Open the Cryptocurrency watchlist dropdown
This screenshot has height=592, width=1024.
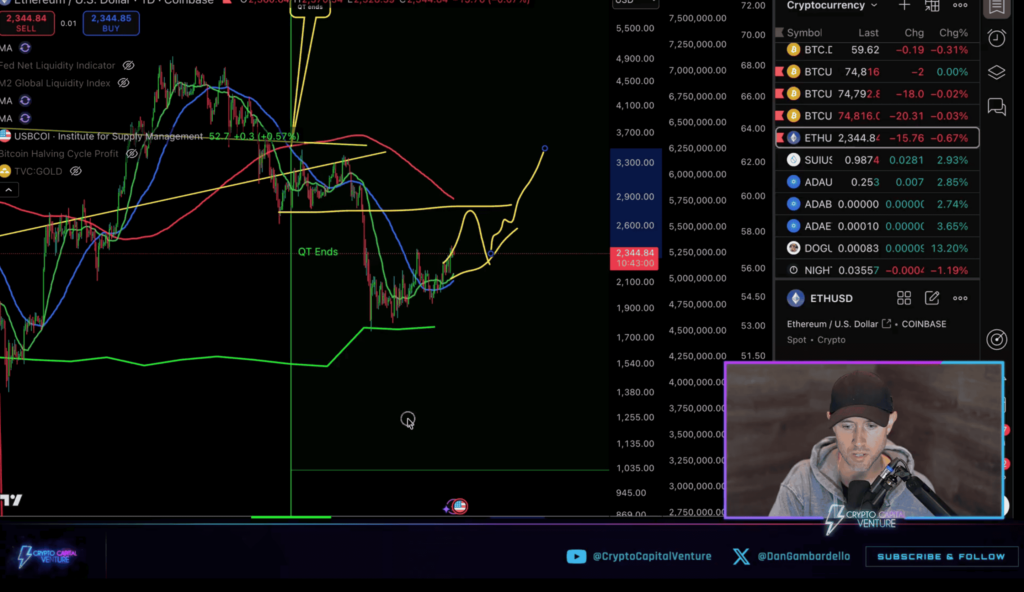coord(831,5)
